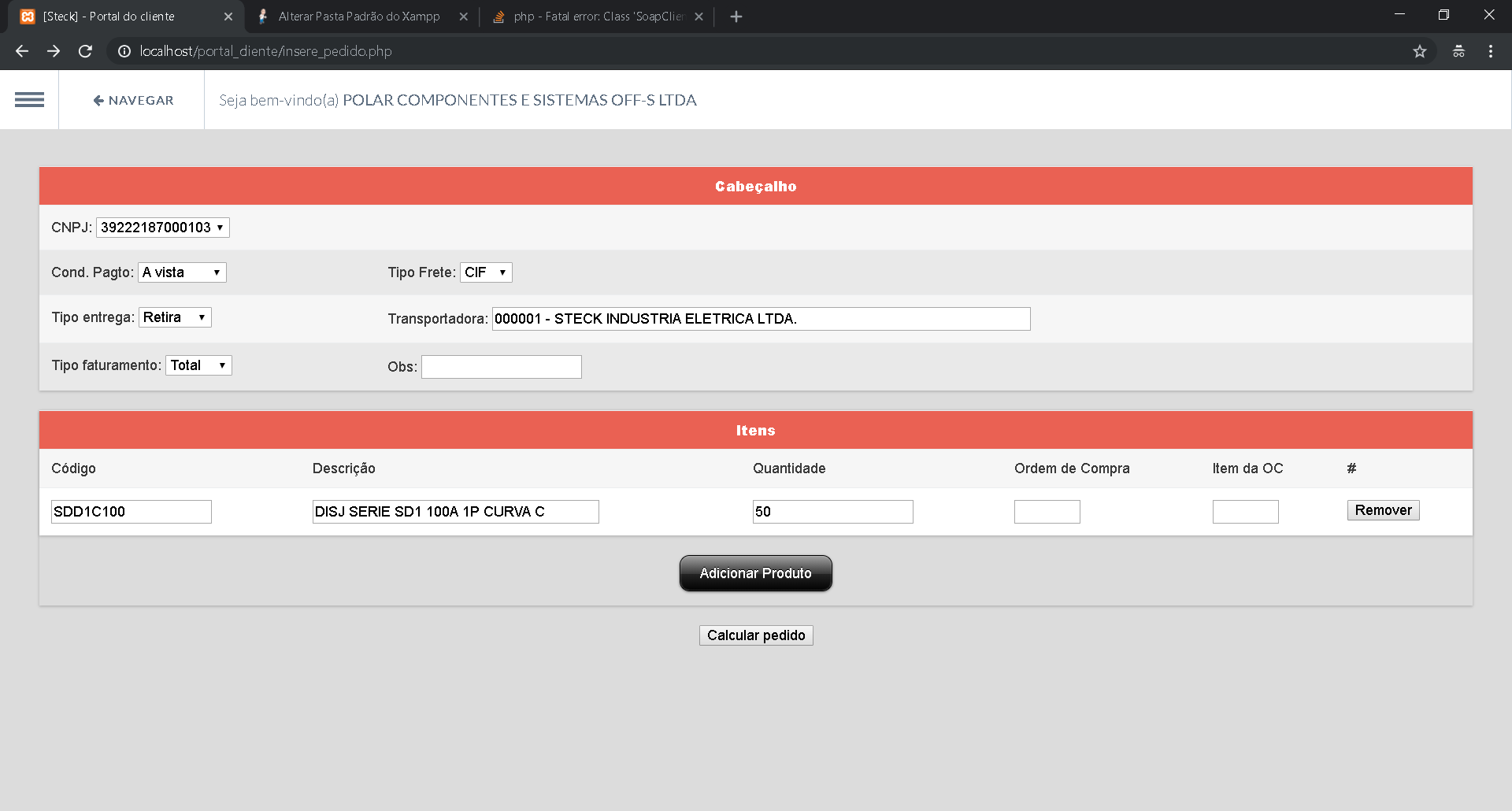The height and width of the screenshot is (811, 1512).
Task: Reload the page with refresh icon
Action: tap(85, 51)
